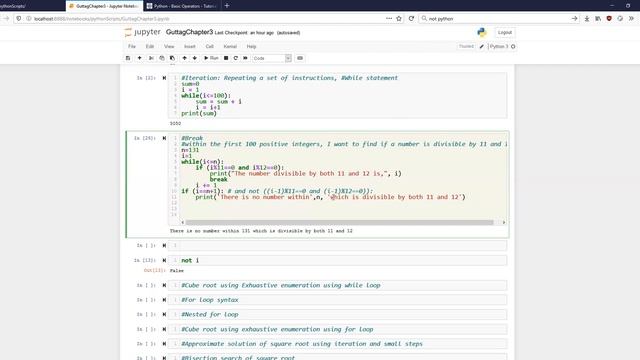Click the Jupyter logo
The width and height of the screenshot is (640, 360).
coord(142,32)
